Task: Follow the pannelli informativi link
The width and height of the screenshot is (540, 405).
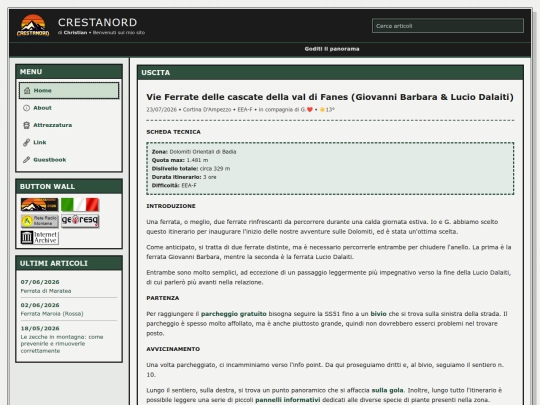Action: [288, 400]
